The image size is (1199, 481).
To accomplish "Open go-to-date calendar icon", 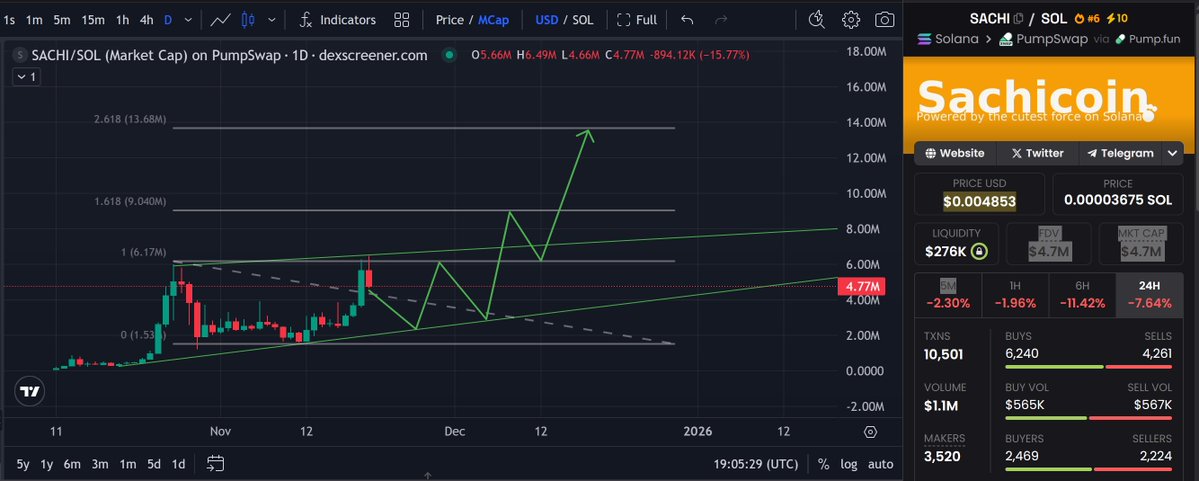I will coord(216,463).
